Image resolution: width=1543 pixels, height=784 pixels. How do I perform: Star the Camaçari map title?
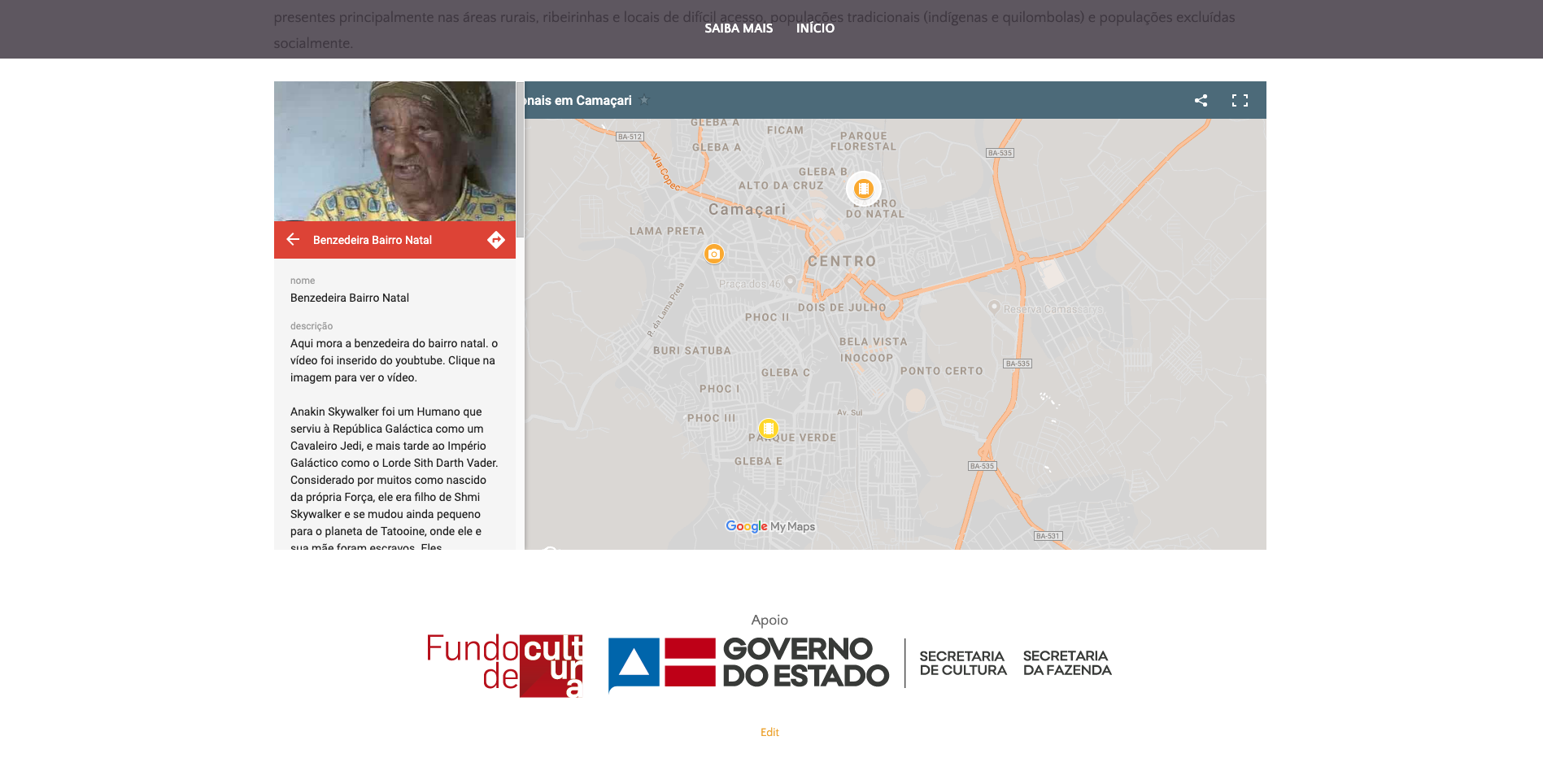pyautogui.click(x=644, y=100)
